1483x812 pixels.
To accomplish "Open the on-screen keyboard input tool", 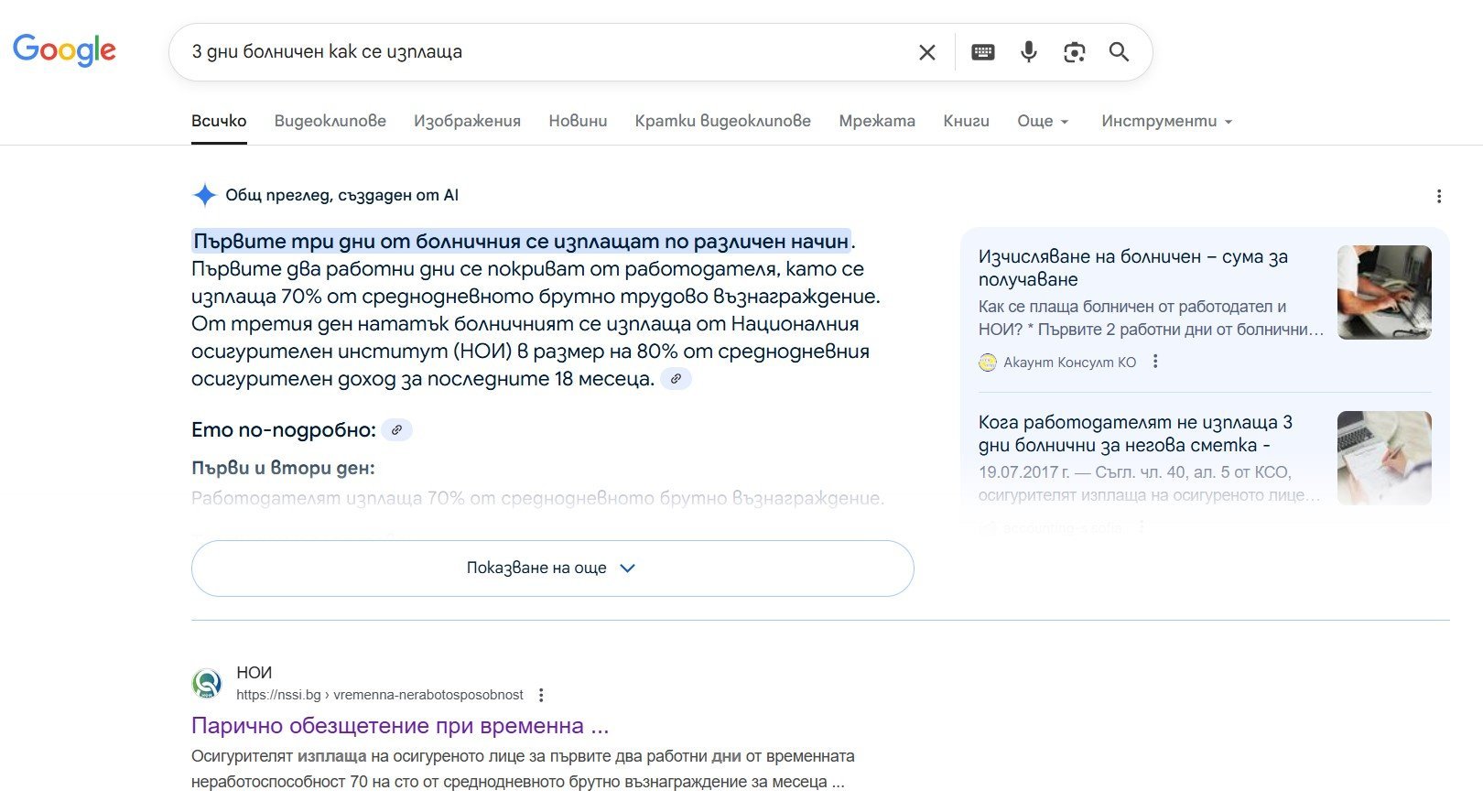I will (982, 52).
